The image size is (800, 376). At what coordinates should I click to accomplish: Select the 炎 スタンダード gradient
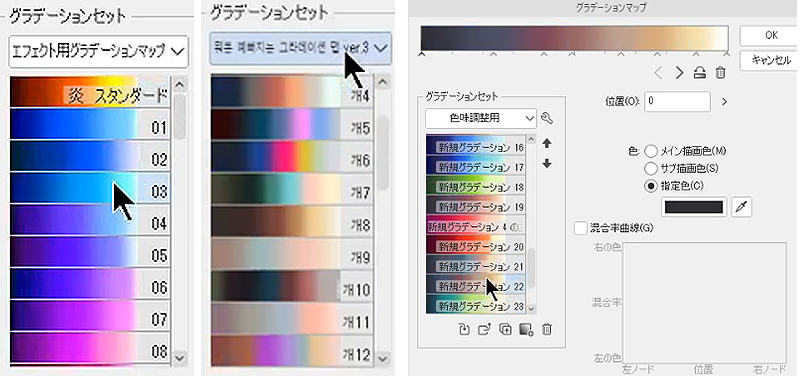[90, 92]
